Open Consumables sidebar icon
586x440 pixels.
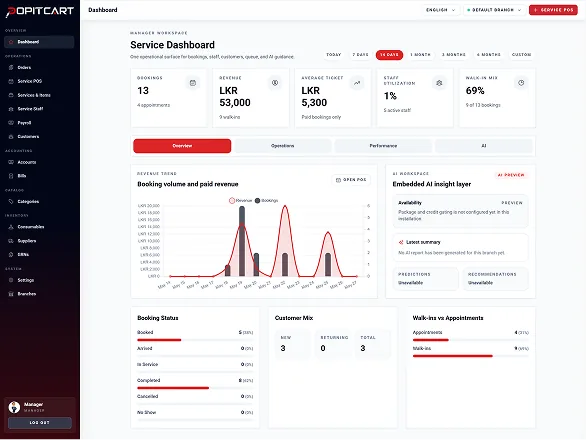coord(11,227)
